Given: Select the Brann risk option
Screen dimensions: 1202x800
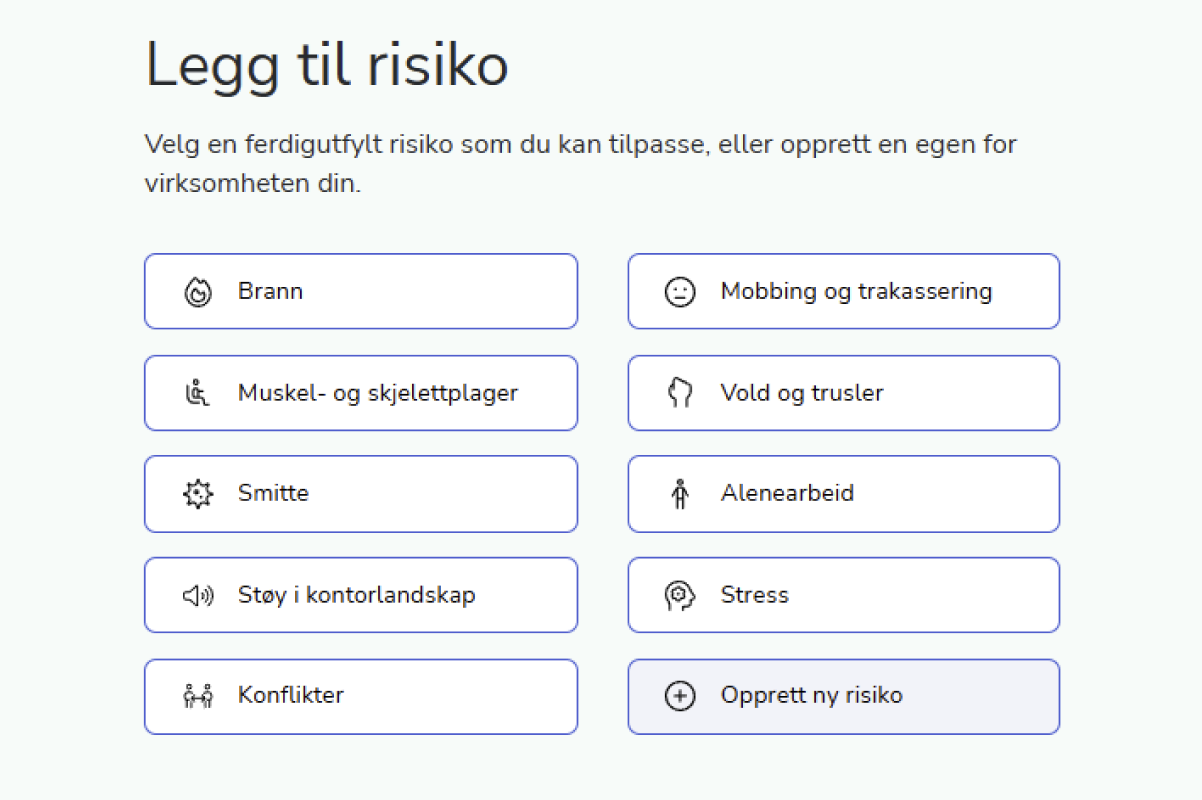Looking at the screenshot, I should [x=361, y=291].
